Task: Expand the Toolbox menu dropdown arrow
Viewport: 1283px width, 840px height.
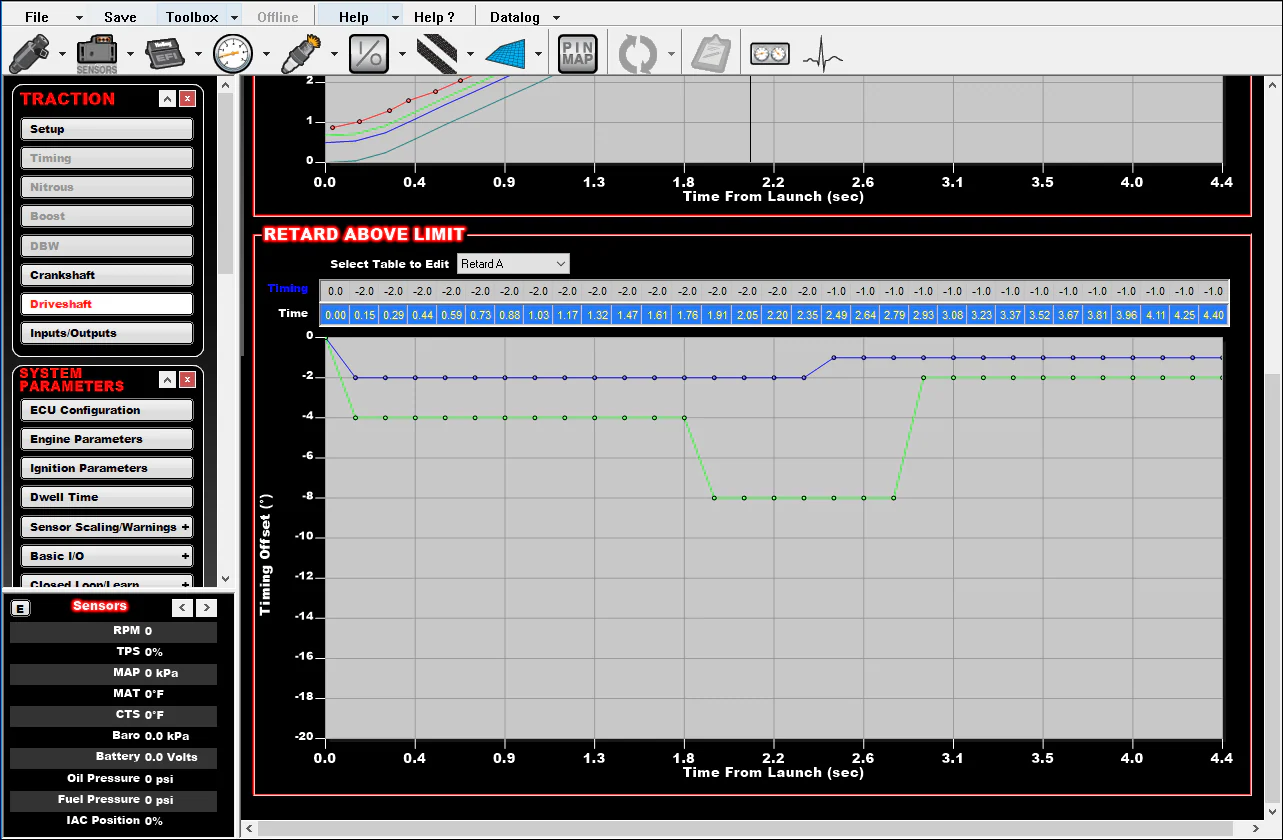Action: pos(233,16)
